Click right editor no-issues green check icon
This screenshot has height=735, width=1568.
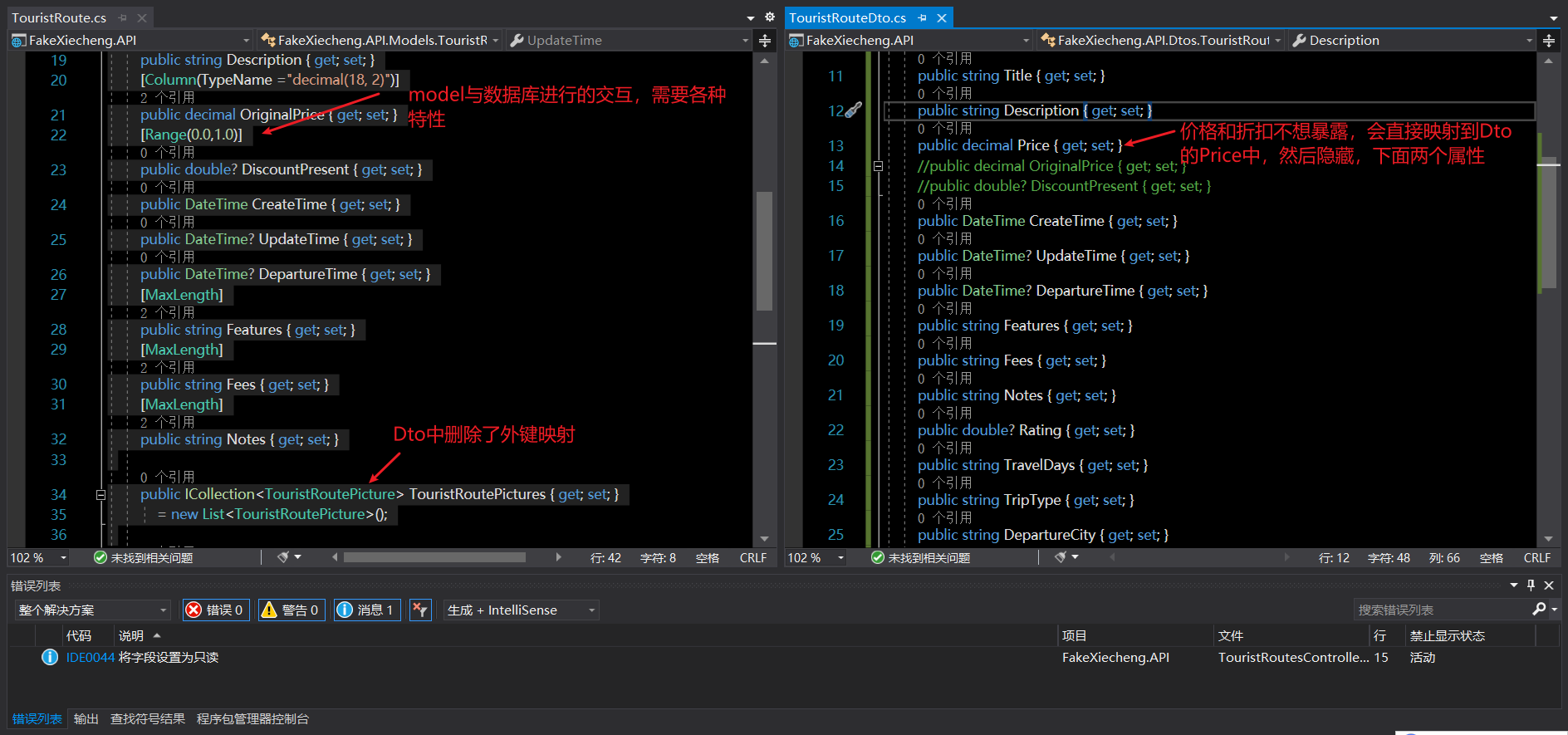click(878, 558)
